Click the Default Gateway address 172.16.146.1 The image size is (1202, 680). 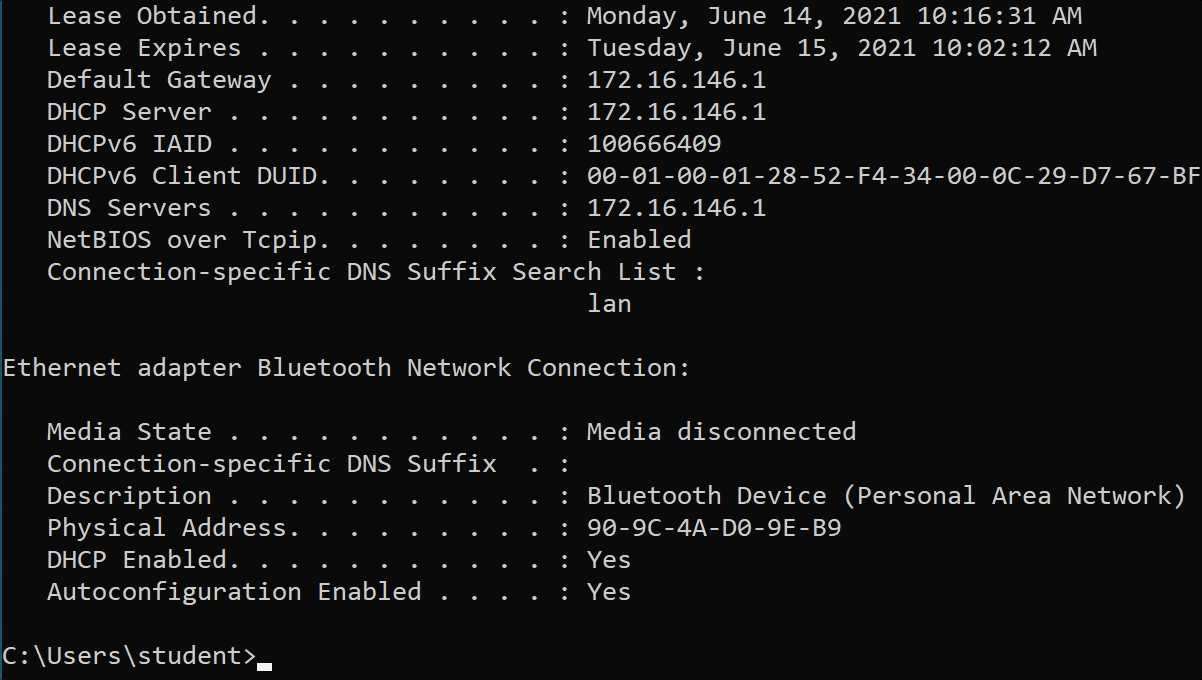676,80
